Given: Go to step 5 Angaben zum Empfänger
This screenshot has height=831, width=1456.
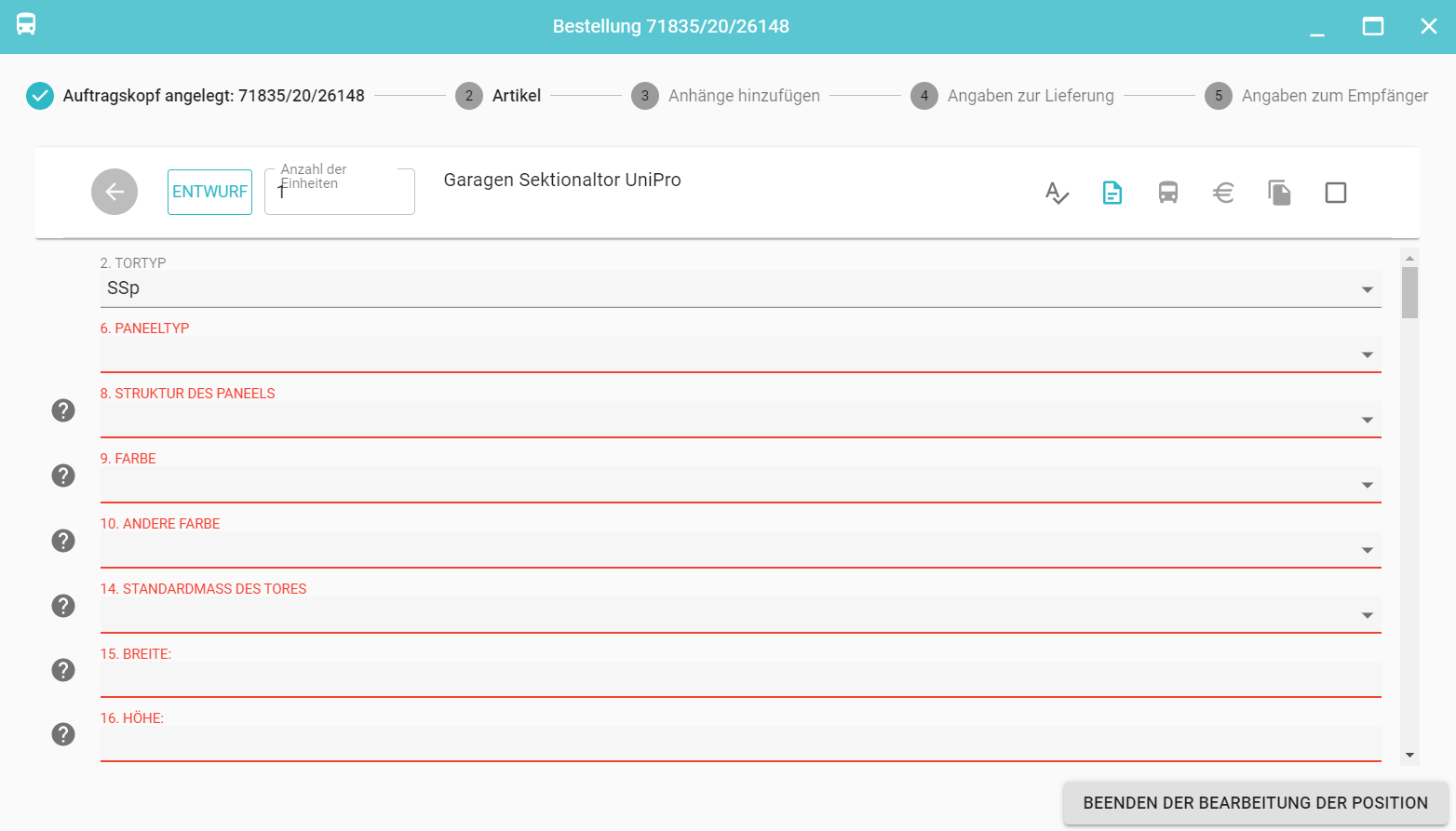Looking at the screenshot, I should [x=1316, y=96].
